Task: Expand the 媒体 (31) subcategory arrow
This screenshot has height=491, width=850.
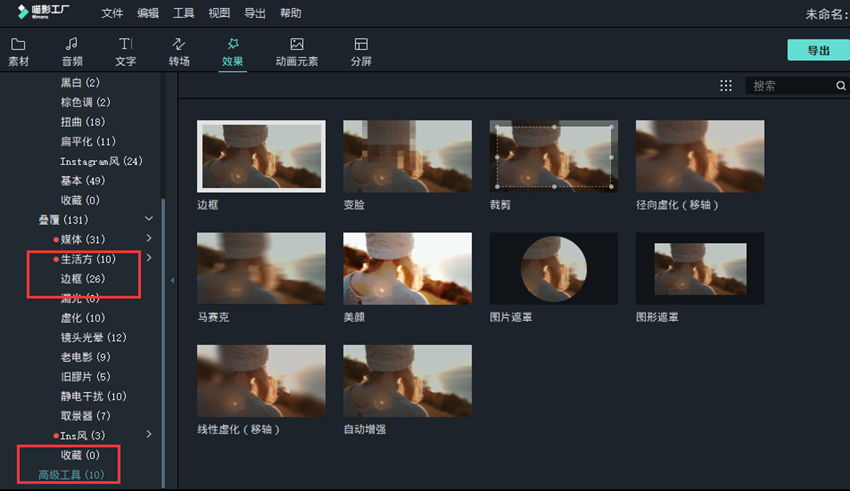Action: (x=149, y=238)
